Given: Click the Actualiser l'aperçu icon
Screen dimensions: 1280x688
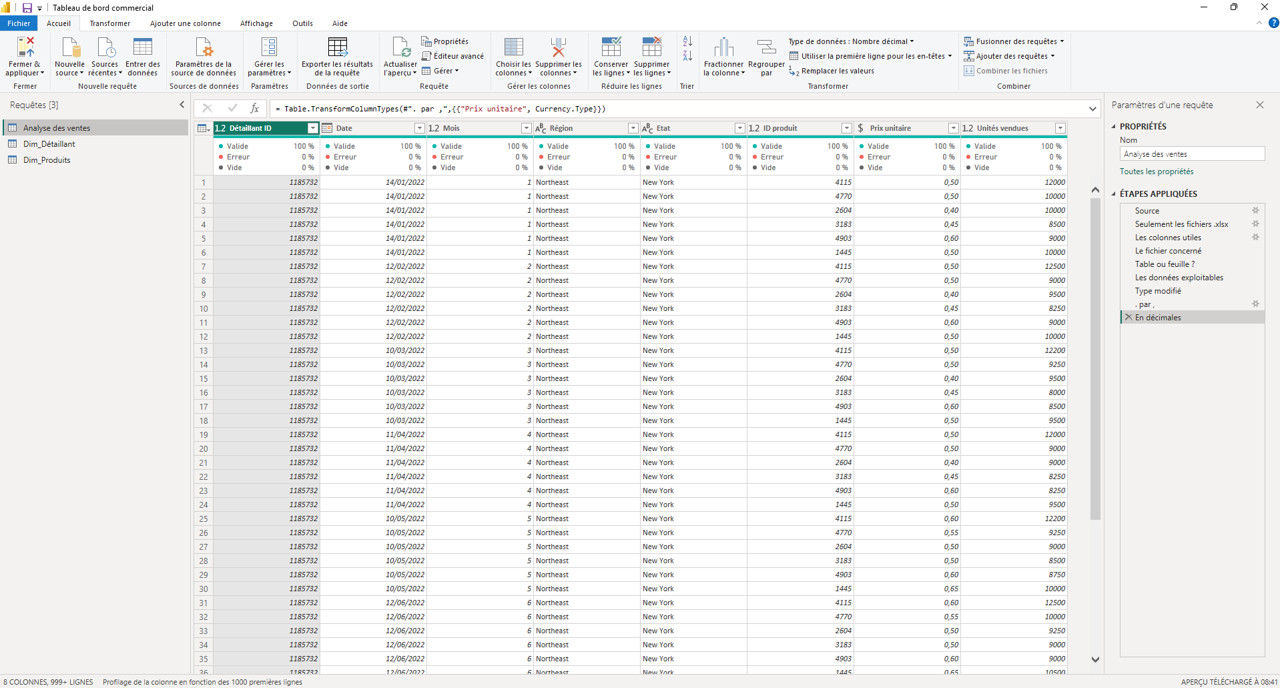Looking at the screenshot, I should point(400,48).
